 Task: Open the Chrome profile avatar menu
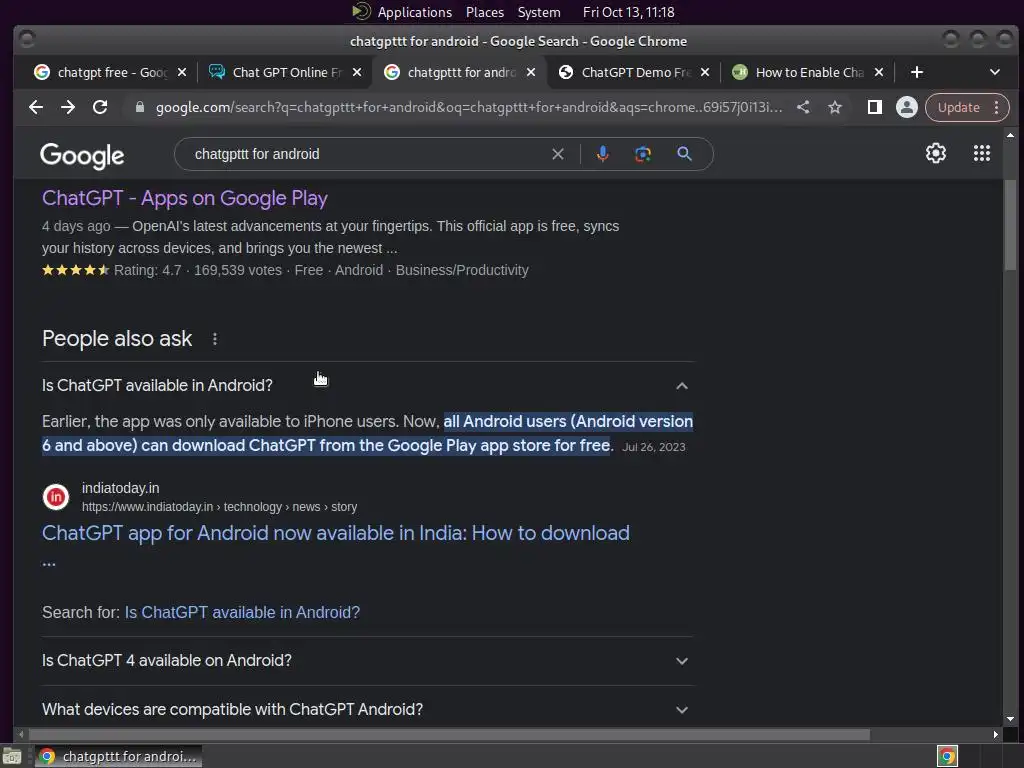click(906, 107)
